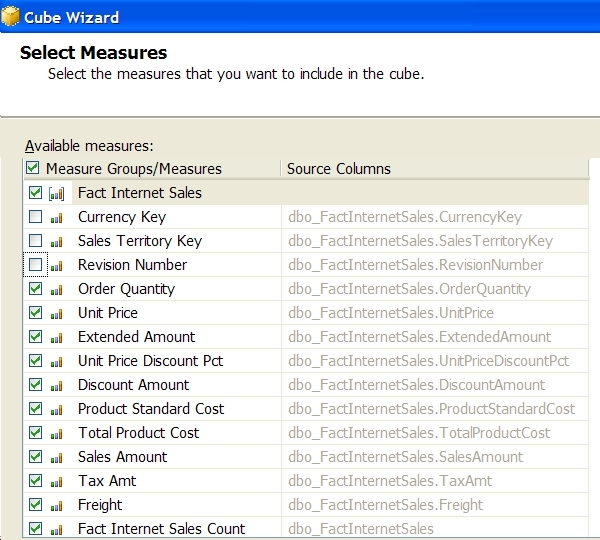The width and height of the screenshot is (600, 540).
Task: Select the Revision Number measure name
Action: click(132, 265)
